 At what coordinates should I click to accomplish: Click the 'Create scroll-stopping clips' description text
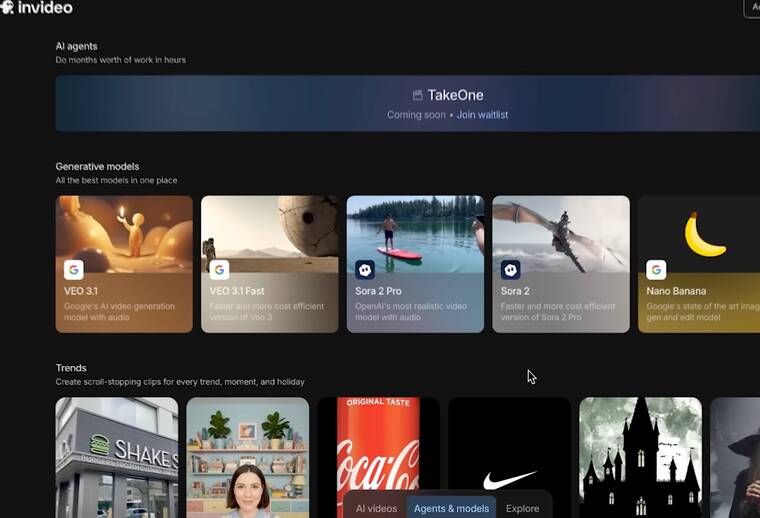pyautogui.click(x=180, y=382)
